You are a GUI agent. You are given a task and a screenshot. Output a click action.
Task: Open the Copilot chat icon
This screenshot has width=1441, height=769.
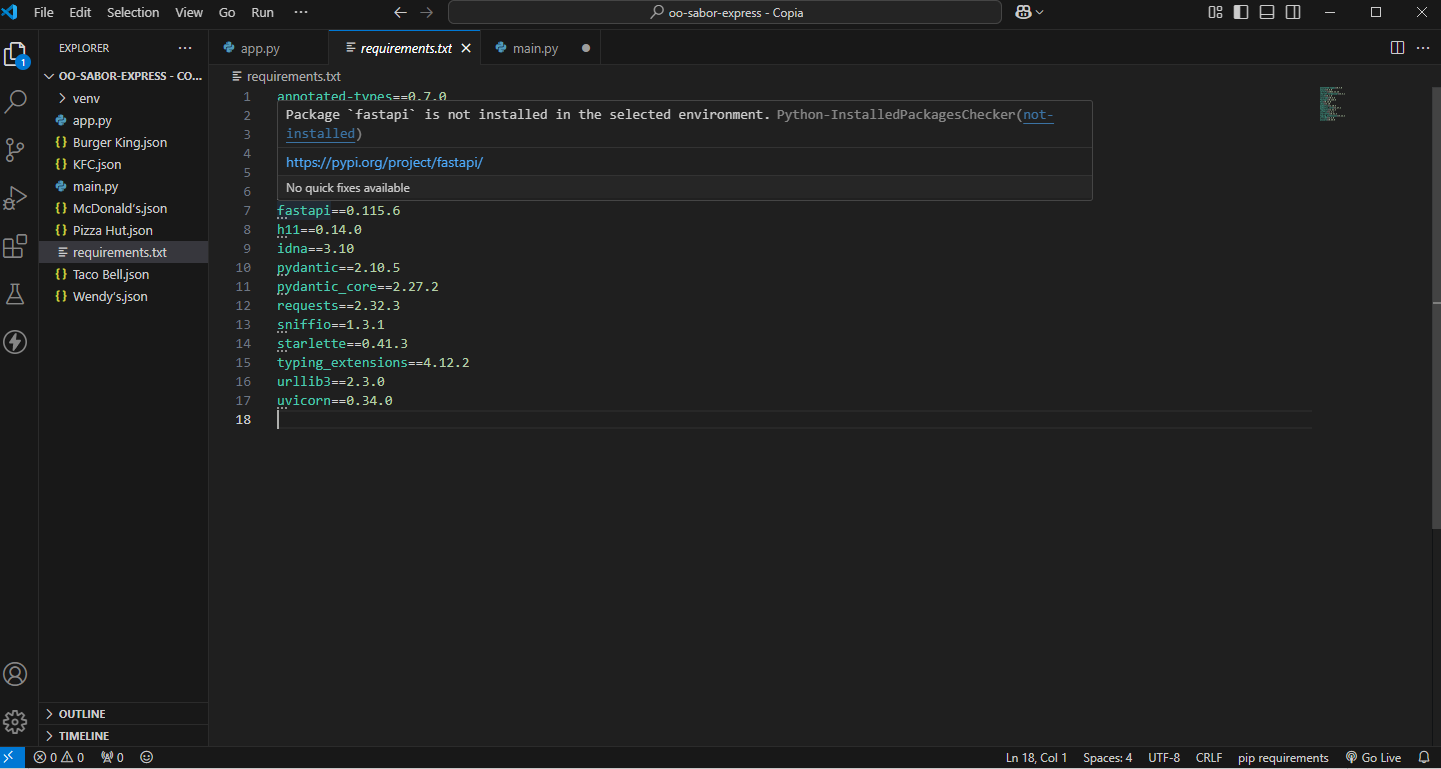pyautogui.click(x=1024, y=12)
